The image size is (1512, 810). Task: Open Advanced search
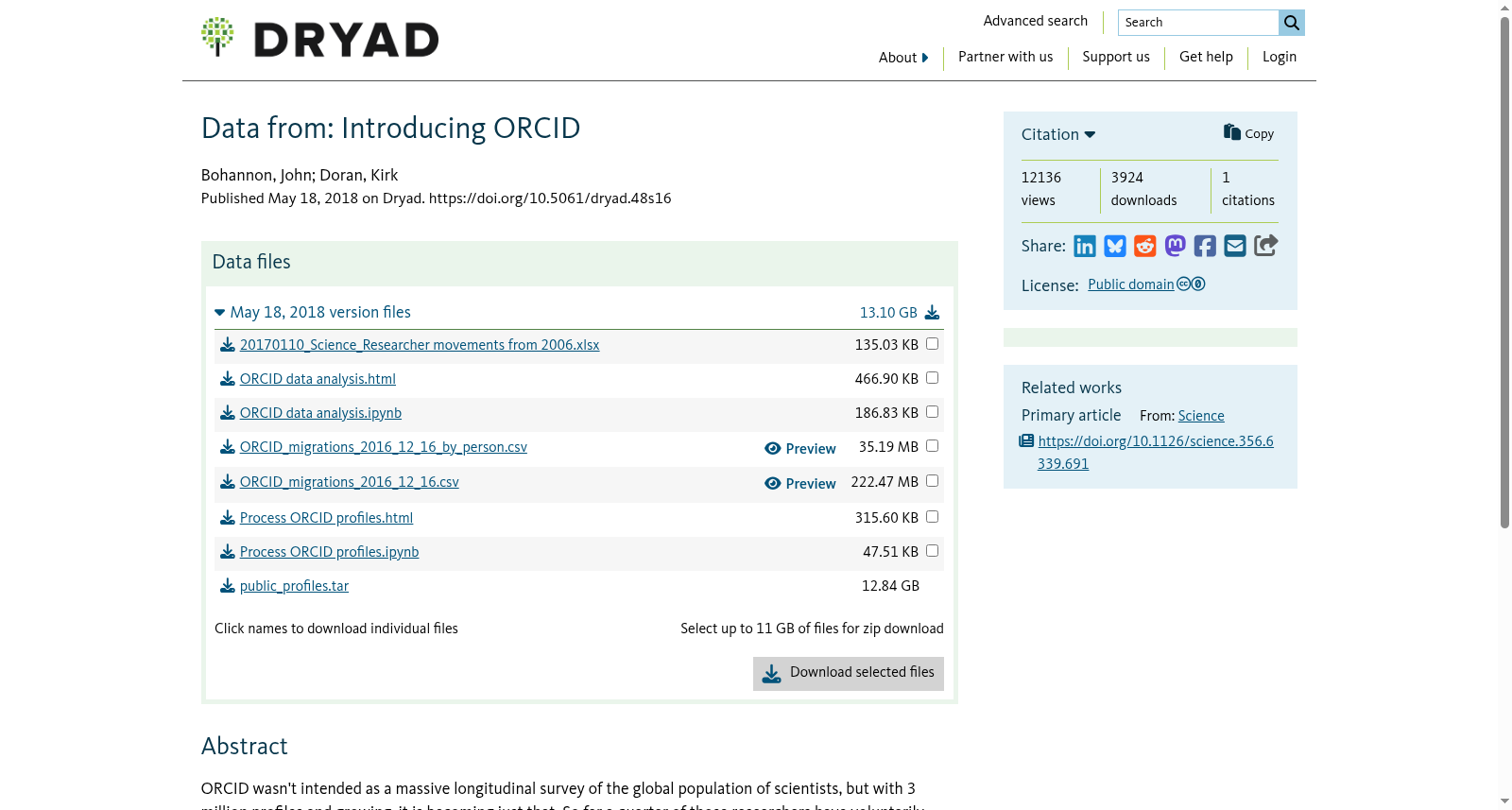[1036, 21]
